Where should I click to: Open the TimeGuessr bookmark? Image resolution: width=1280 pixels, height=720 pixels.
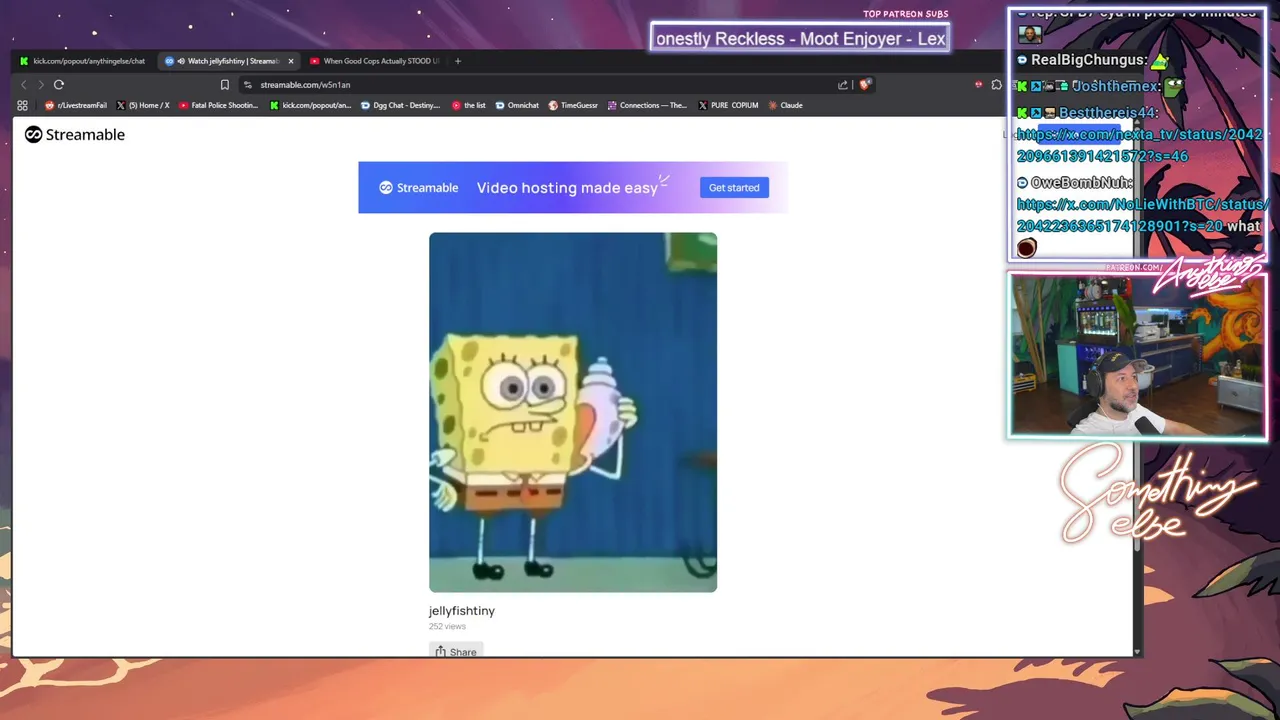[573, 105]
